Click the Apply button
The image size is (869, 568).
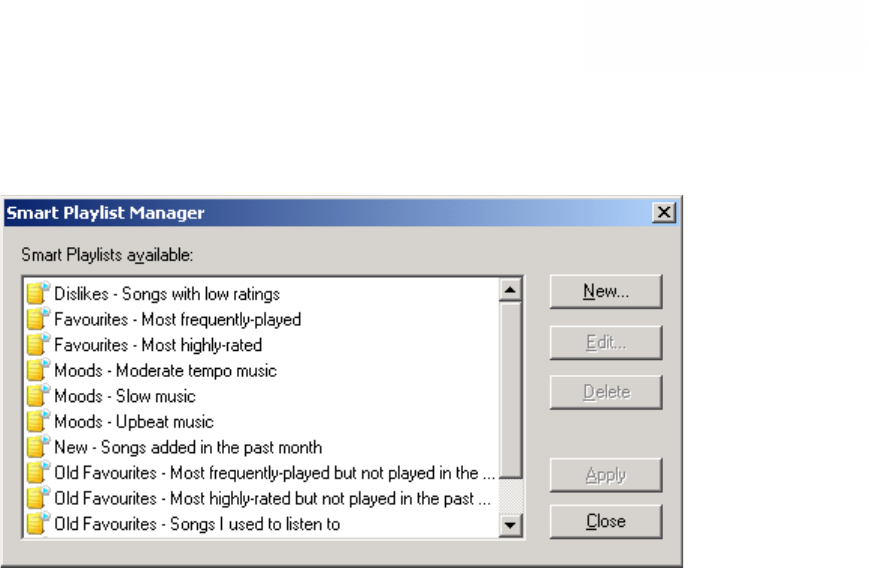coord(606,475)
